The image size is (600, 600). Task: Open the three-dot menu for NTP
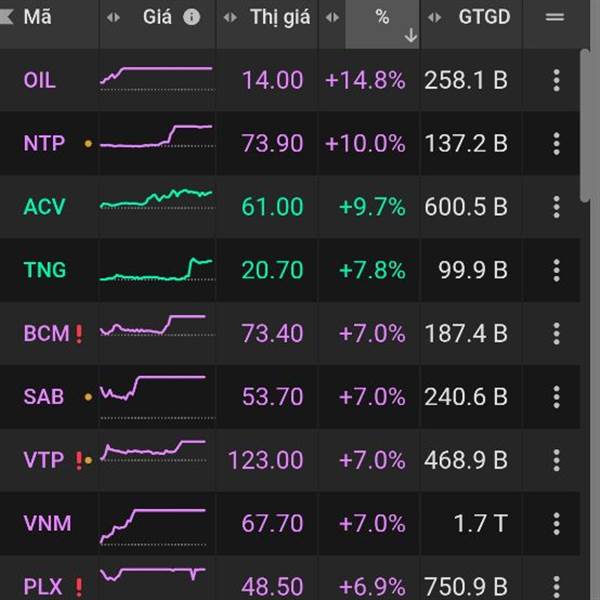pos(556,144)
